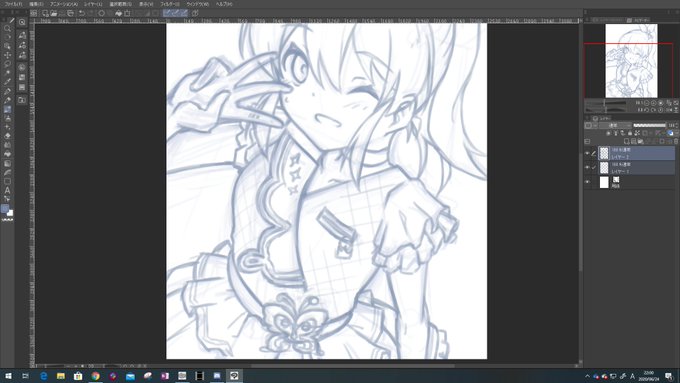Viewport: 680px width, 383px height.
Task: Click the Open file folder icon
Action: click(x=53, y=13)
